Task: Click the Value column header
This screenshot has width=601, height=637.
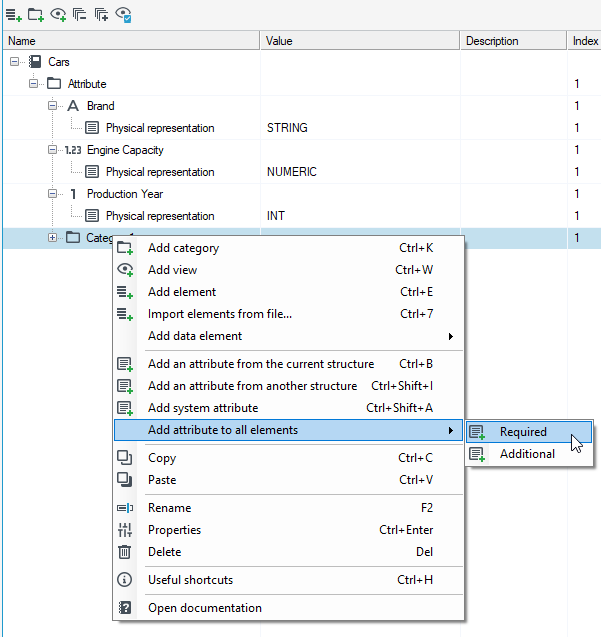Action: point(360,41)
